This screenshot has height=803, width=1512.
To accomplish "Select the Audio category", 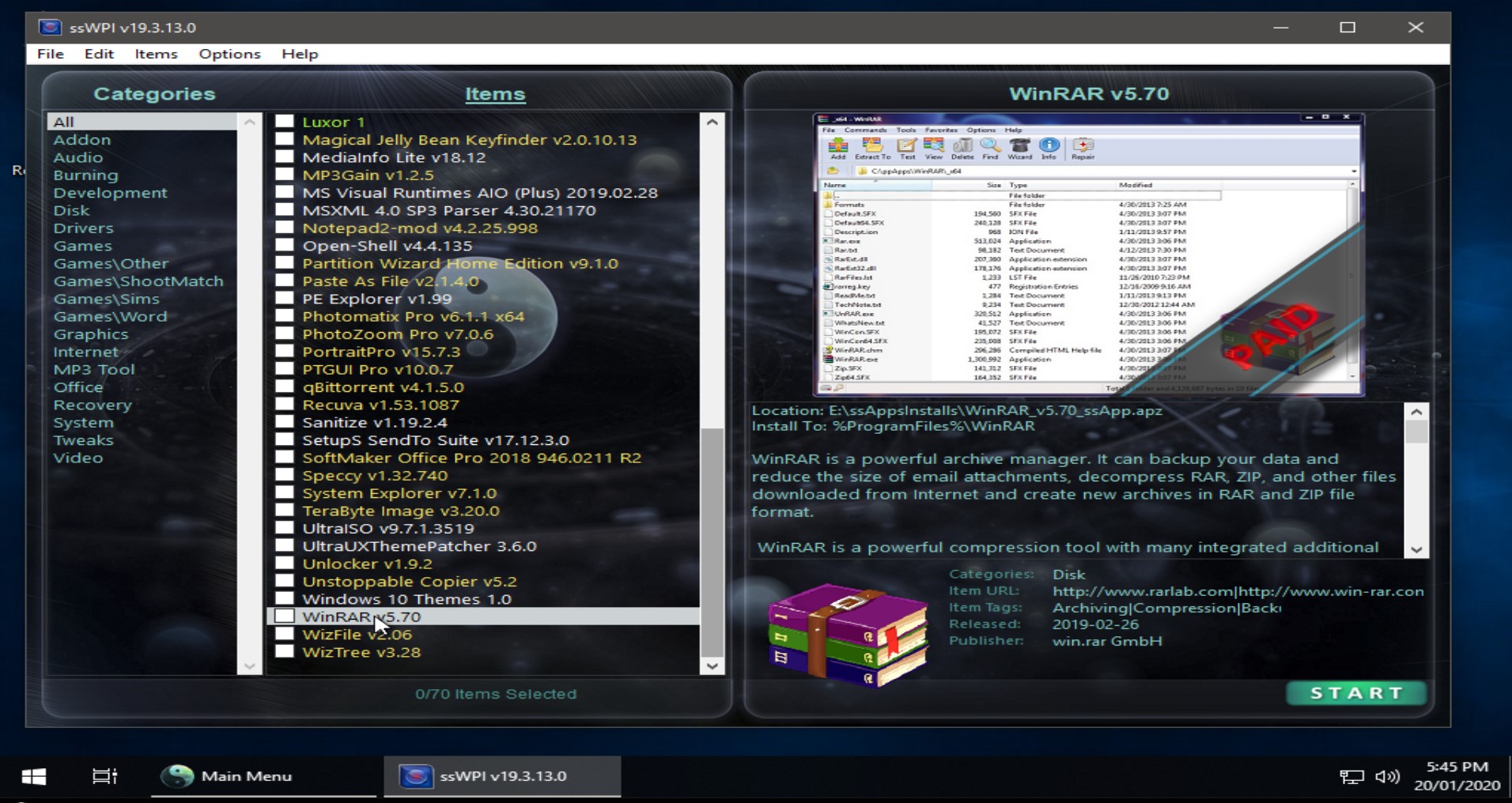I will [77, 157].
